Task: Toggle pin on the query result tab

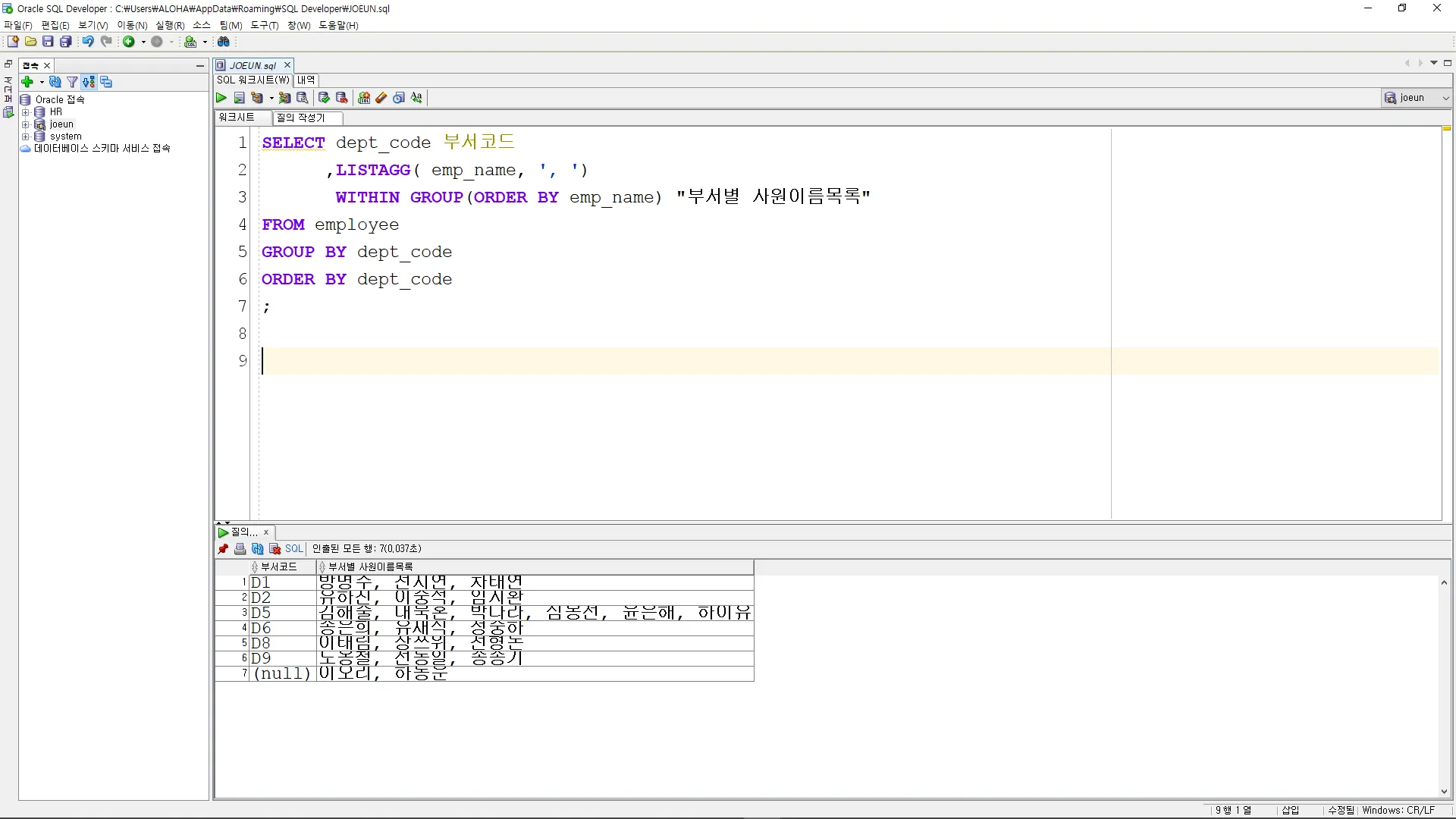Action: pyautogui.click(x=223, y=549)
